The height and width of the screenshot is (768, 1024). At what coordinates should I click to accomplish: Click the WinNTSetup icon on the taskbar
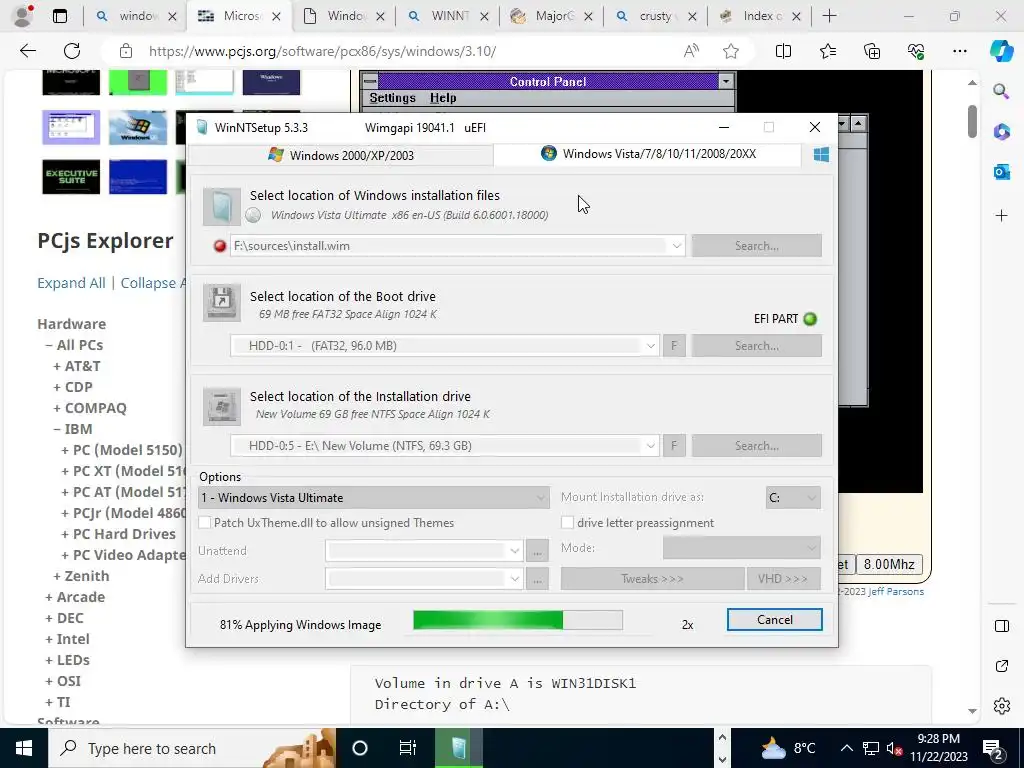(458, 748)
